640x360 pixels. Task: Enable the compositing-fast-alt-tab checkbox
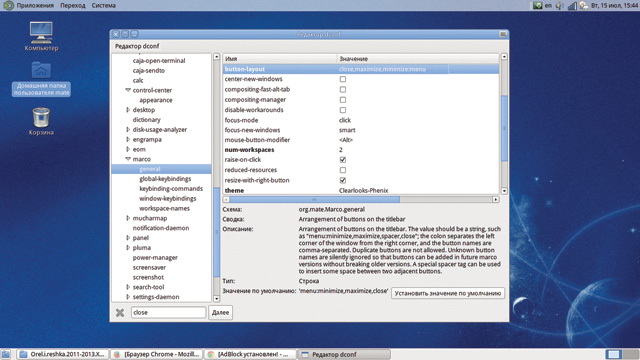343,89
